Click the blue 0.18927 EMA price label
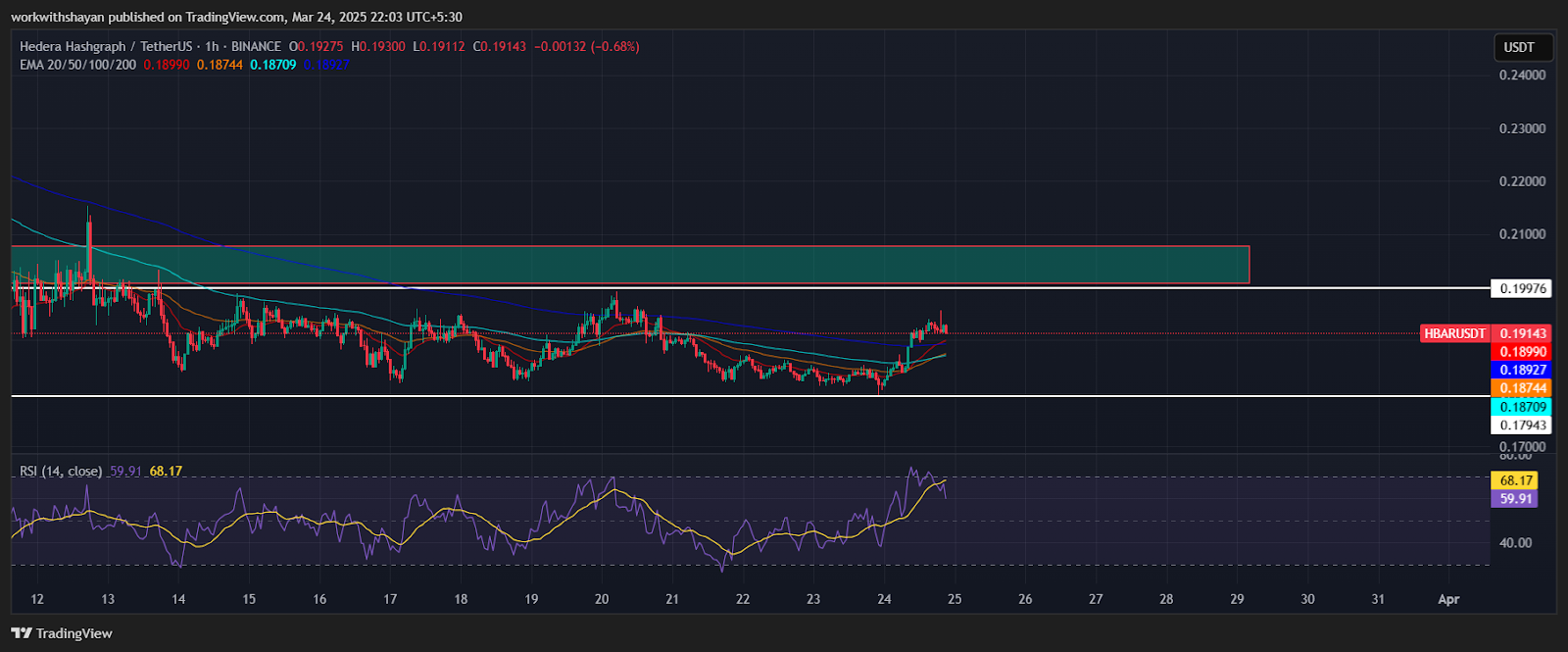Image resolution: width=1568 pixels, height=652 pixels. pyautogui.click(x=1523, y=370)
